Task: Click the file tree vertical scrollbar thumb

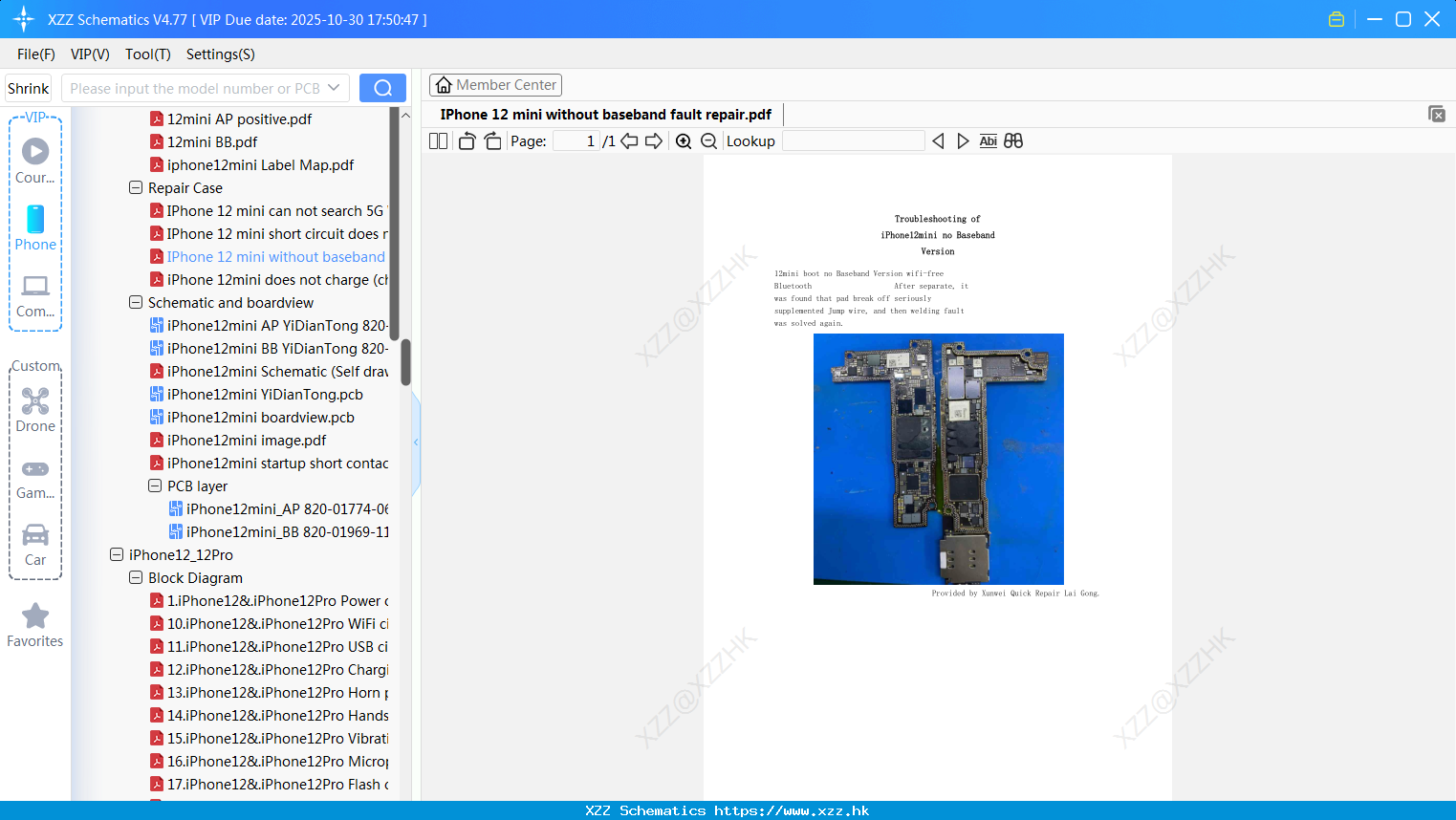Action: pyautogui.click(x=405, y=362)
